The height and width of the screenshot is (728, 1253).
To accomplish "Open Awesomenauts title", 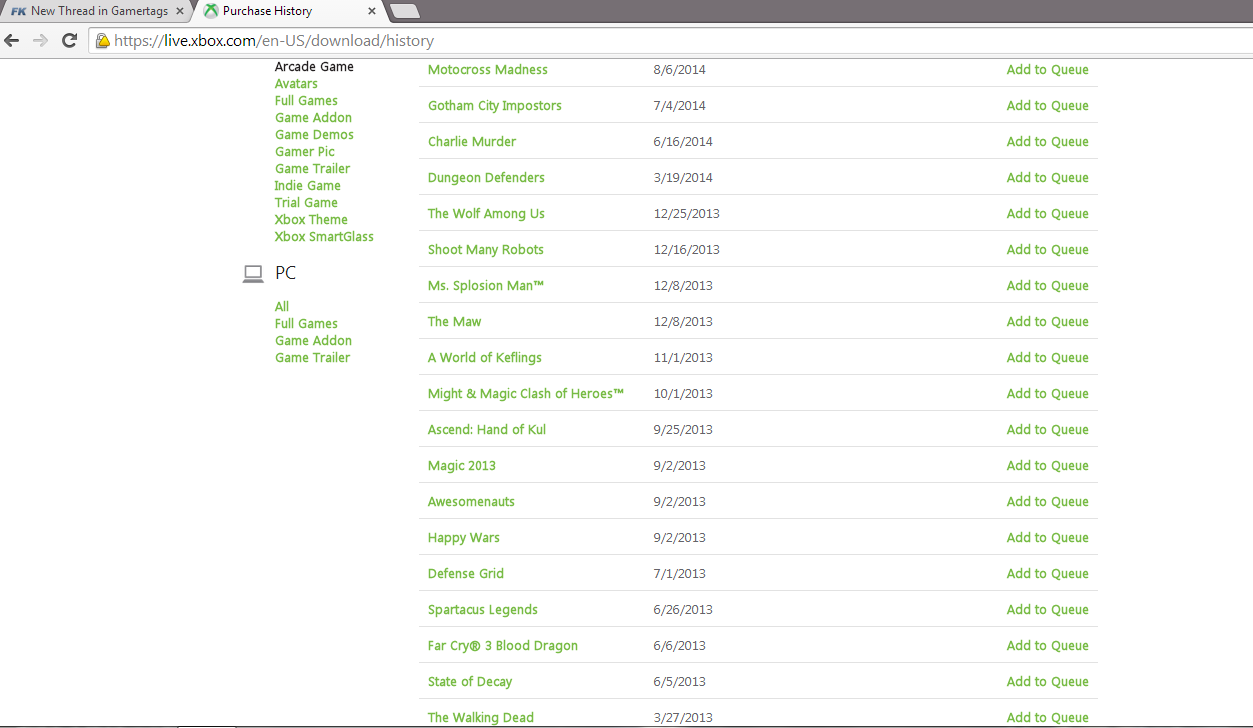I will pos(471,502).
